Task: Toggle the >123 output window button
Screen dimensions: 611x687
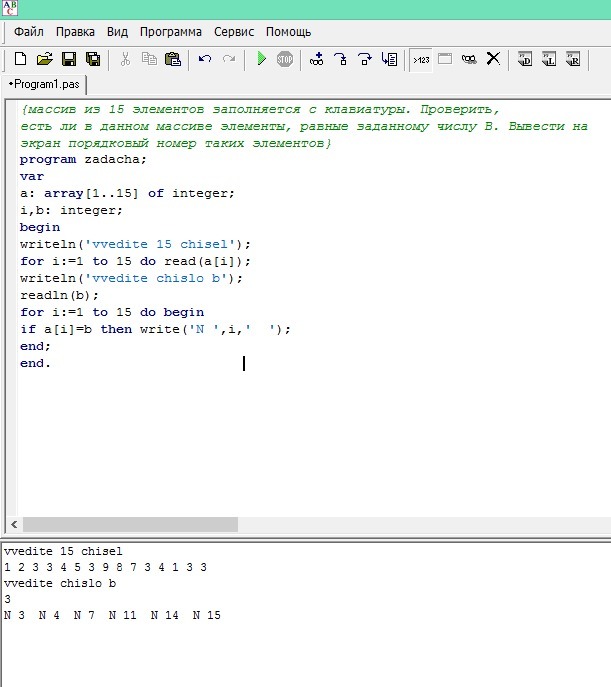Action: click(x=421, y=59)
